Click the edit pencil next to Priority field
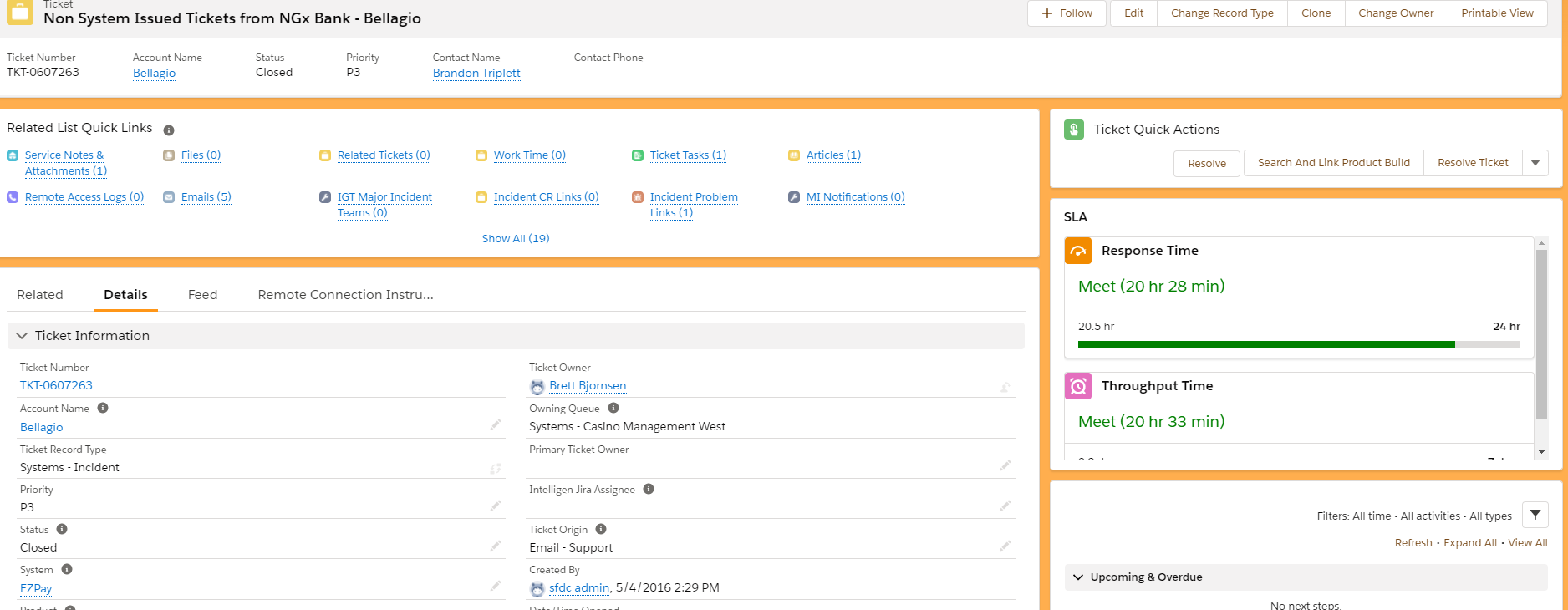 pyautogui.click(x=496, y=506)
